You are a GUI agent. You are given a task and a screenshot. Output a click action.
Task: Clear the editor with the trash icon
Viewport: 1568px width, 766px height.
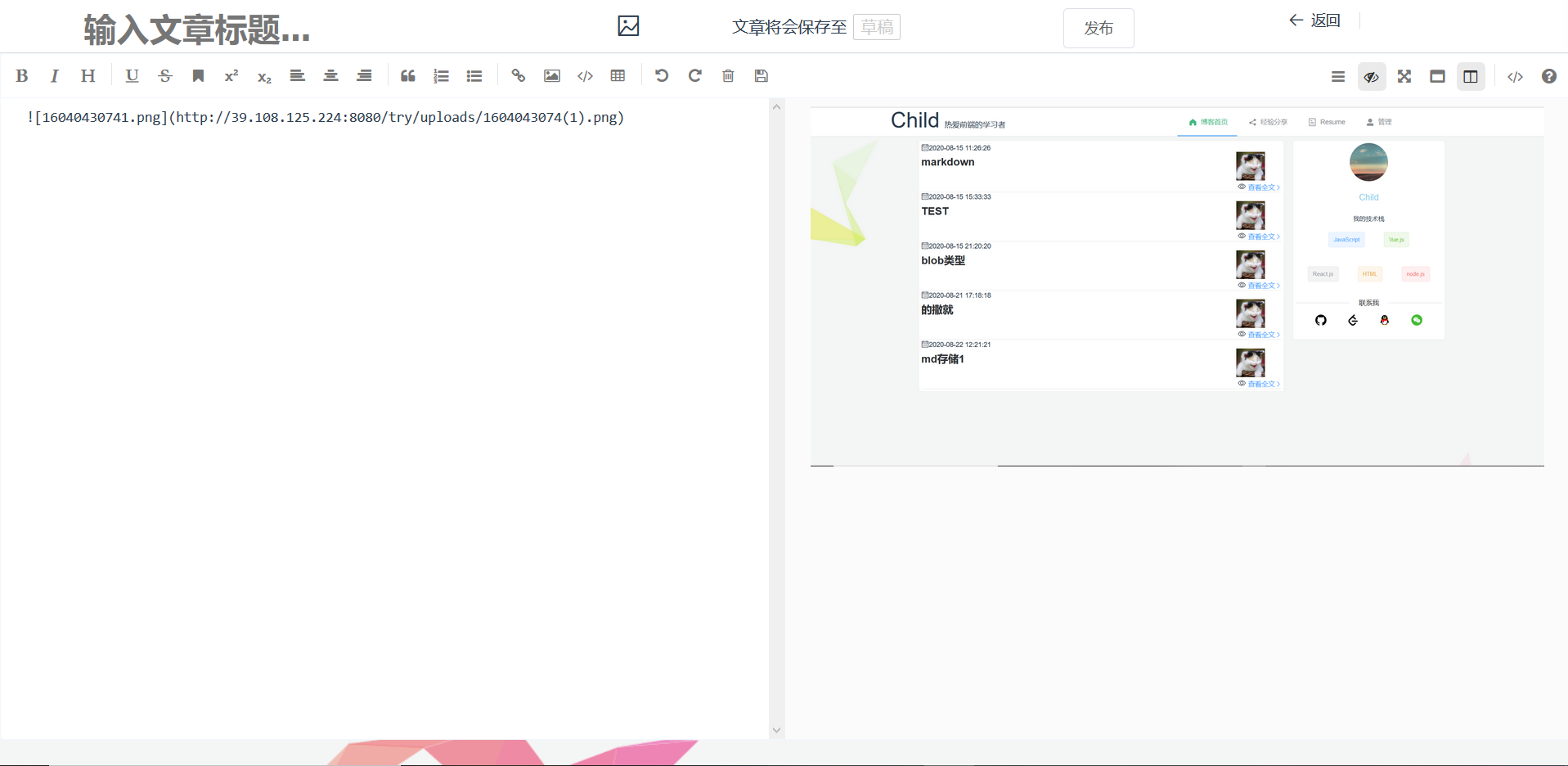728,76
